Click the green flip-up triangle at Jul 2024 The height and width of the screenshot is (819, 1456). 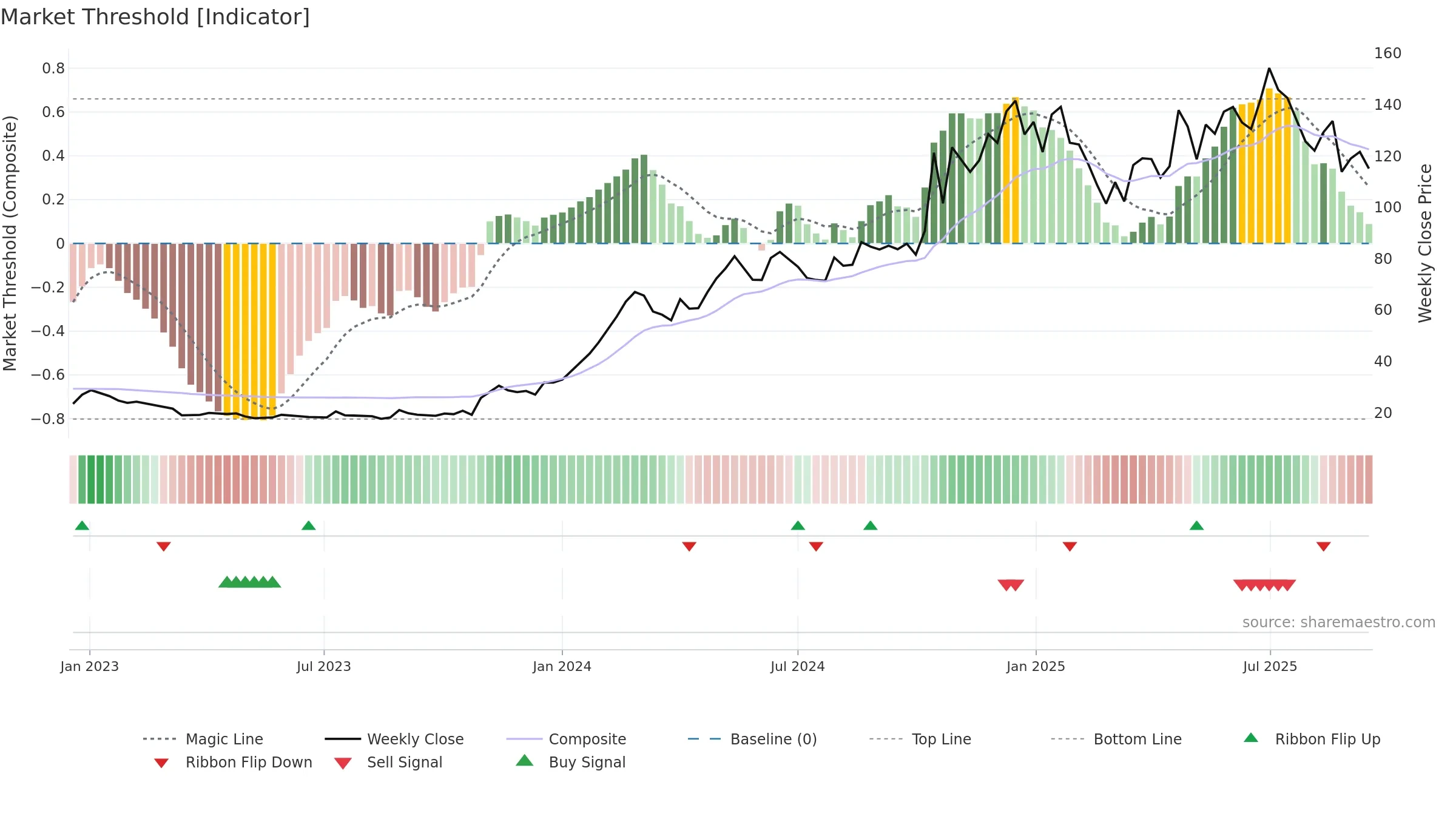(798, 525)
